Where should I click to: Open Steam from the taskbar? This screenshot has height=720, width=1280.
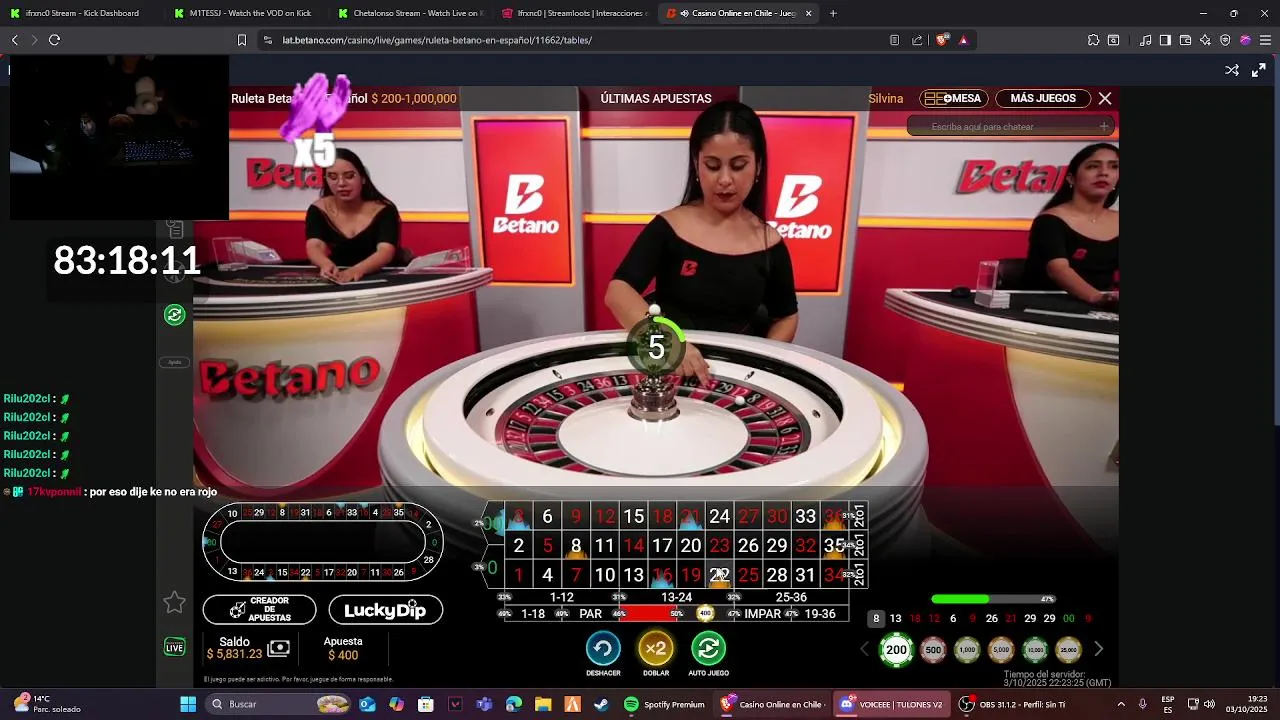click(x=600, y=704)
